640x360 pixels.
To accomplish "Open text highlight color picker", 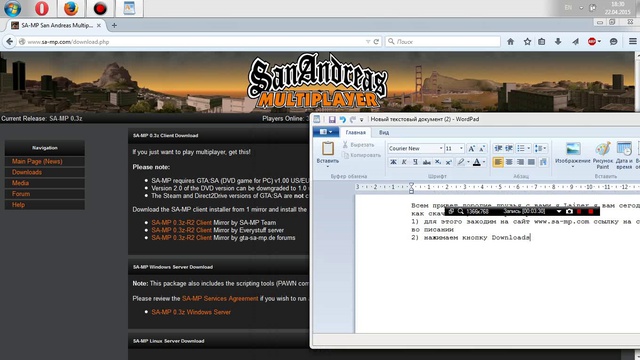I will pyautogui.click(x=461, y=162).
